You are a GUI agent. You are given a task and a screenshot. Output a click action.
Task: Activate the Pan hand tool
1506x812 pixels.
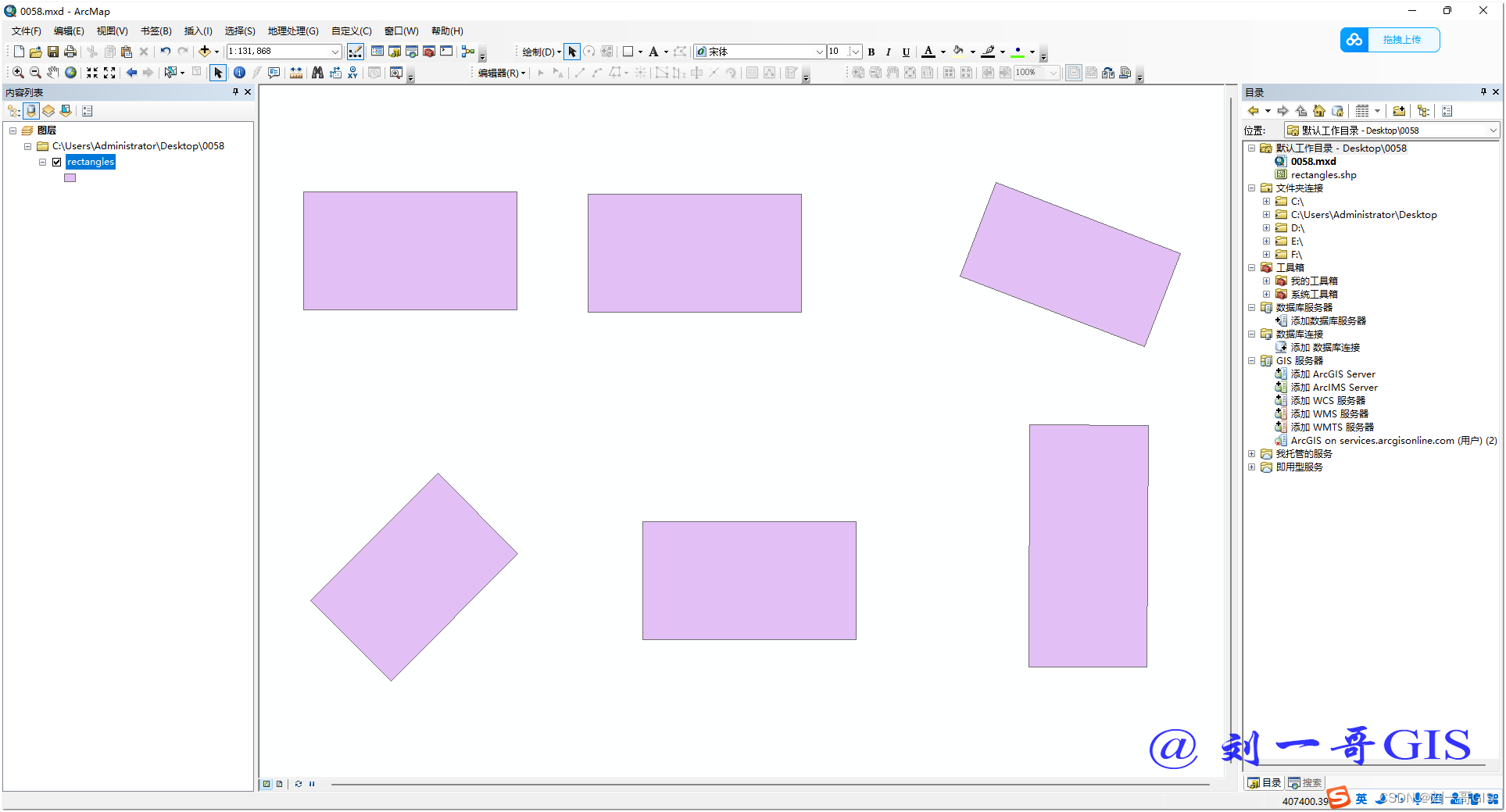[x=52, y=73]
